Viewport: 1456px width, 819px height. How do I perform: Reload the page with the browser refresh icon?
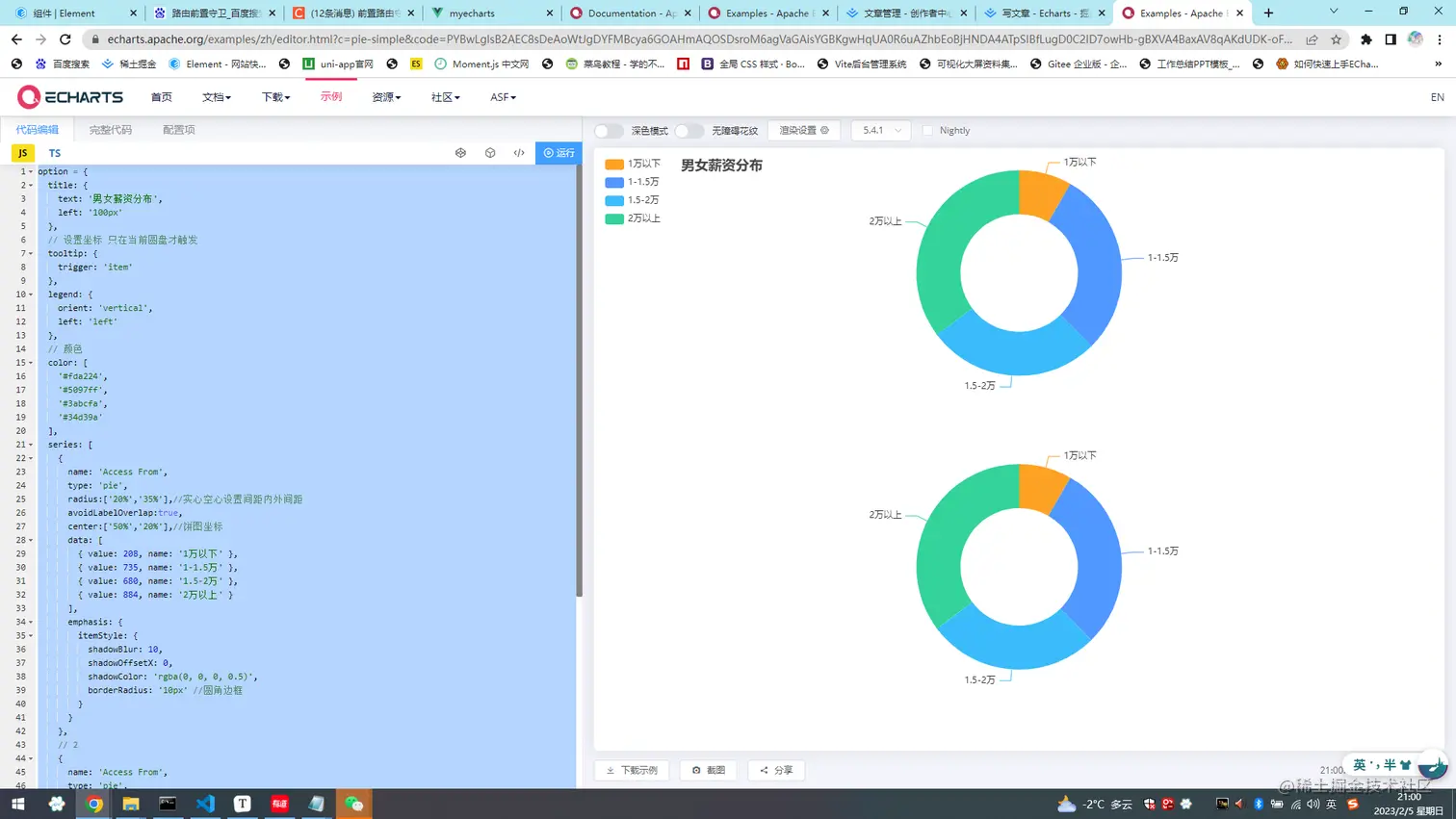pos(65,39)
